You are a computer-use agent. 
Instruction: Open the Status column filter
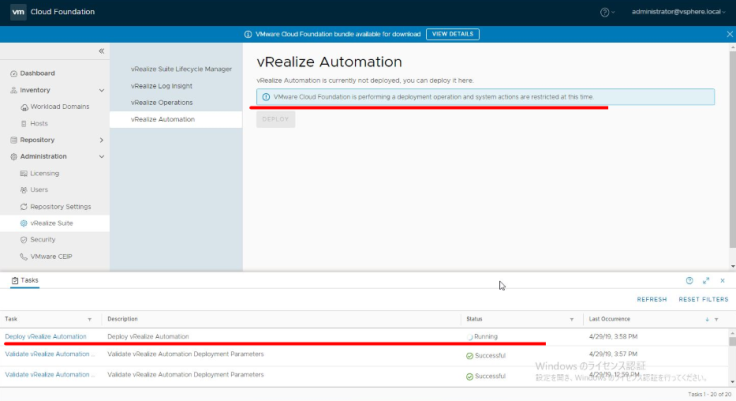(572, 319)
